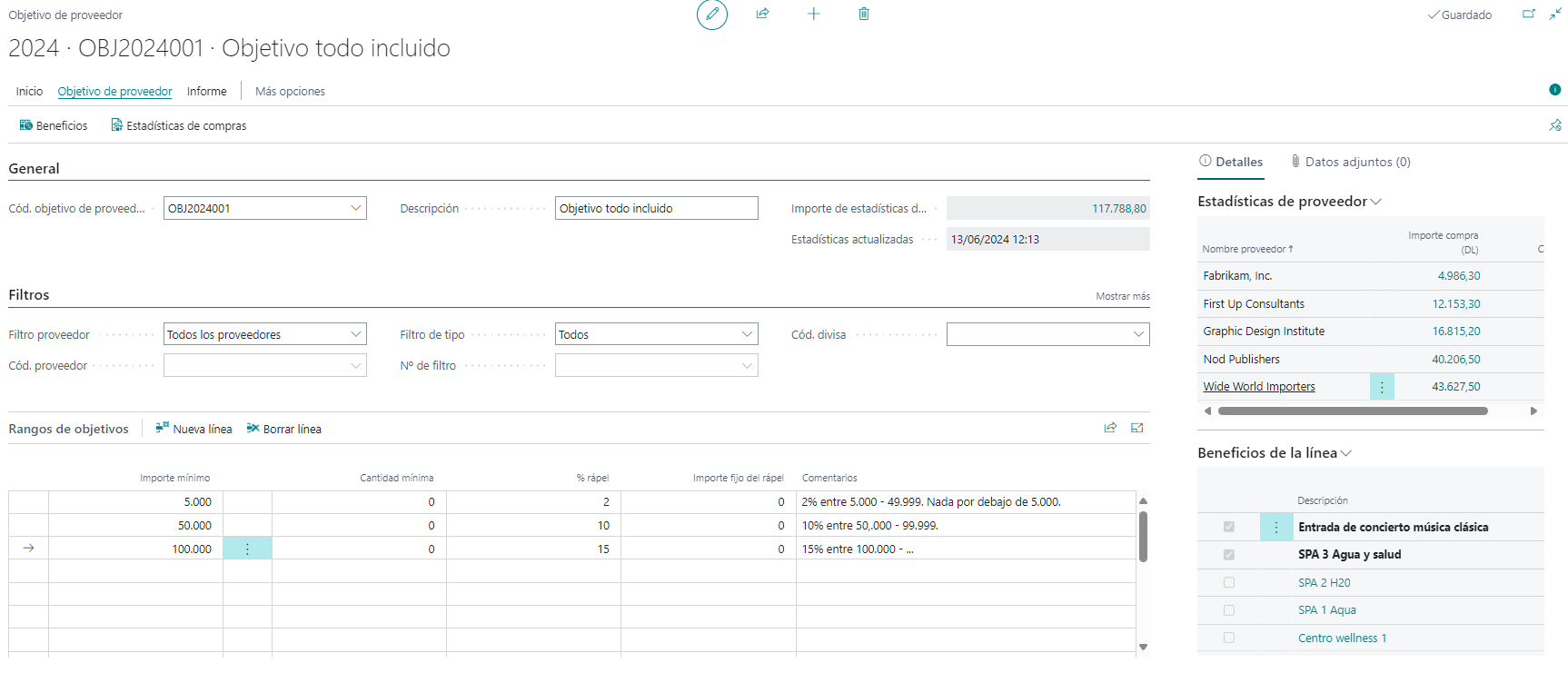
Task: Open row menu for Wide World Importers
Action: (1382, 387)
